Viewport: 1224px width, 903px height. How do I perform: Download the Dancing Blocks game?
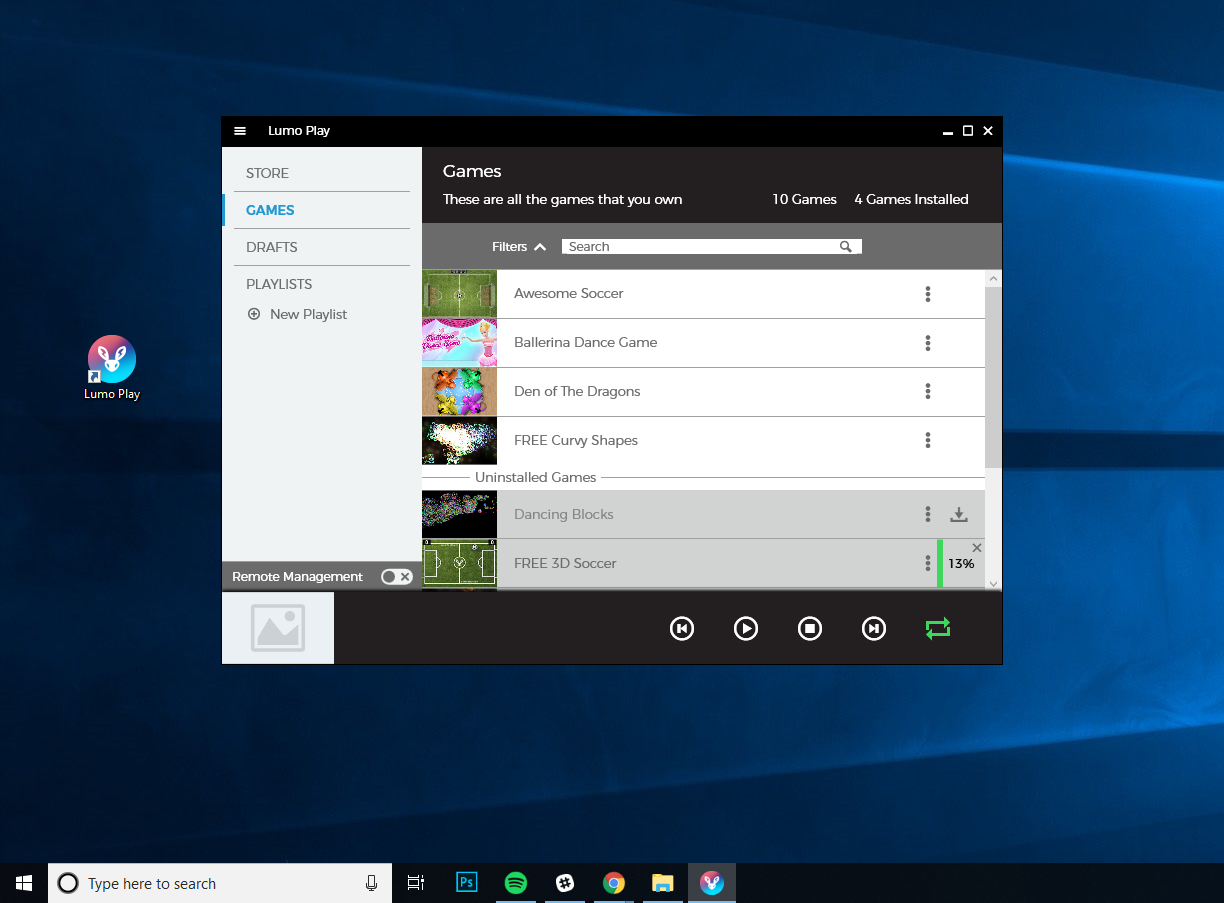coord(959,515)
